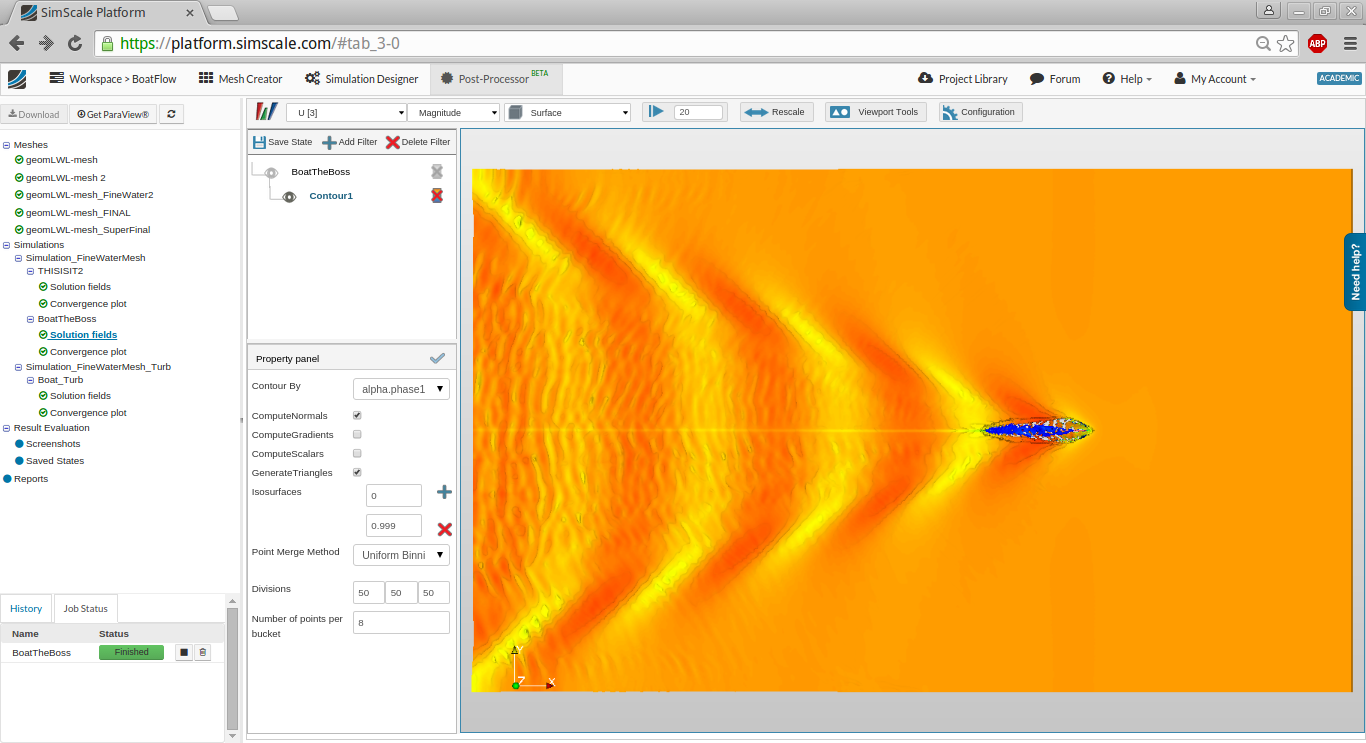Image resolution: width=1366 pixels, height=743 pixels.
Task: Switch to the History tab
Action: [27, 608]
